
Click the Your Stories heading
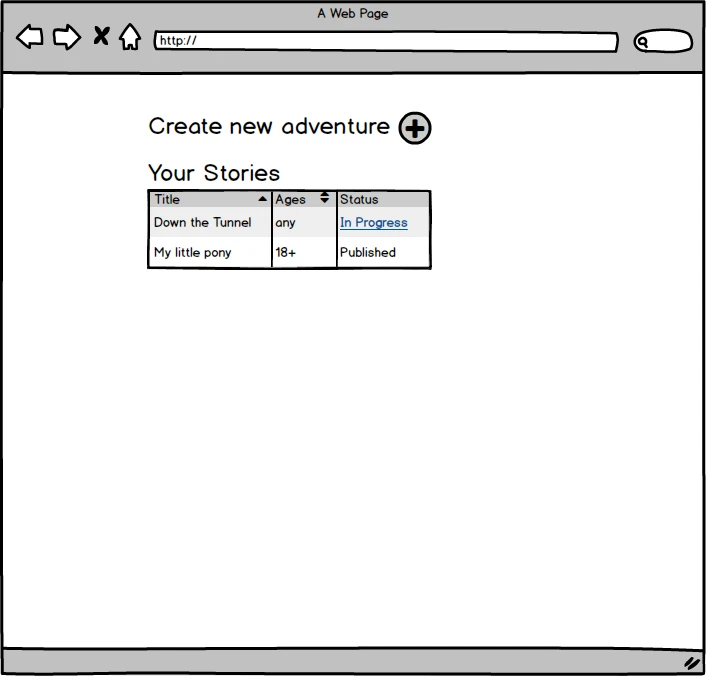tap(214, 173)
